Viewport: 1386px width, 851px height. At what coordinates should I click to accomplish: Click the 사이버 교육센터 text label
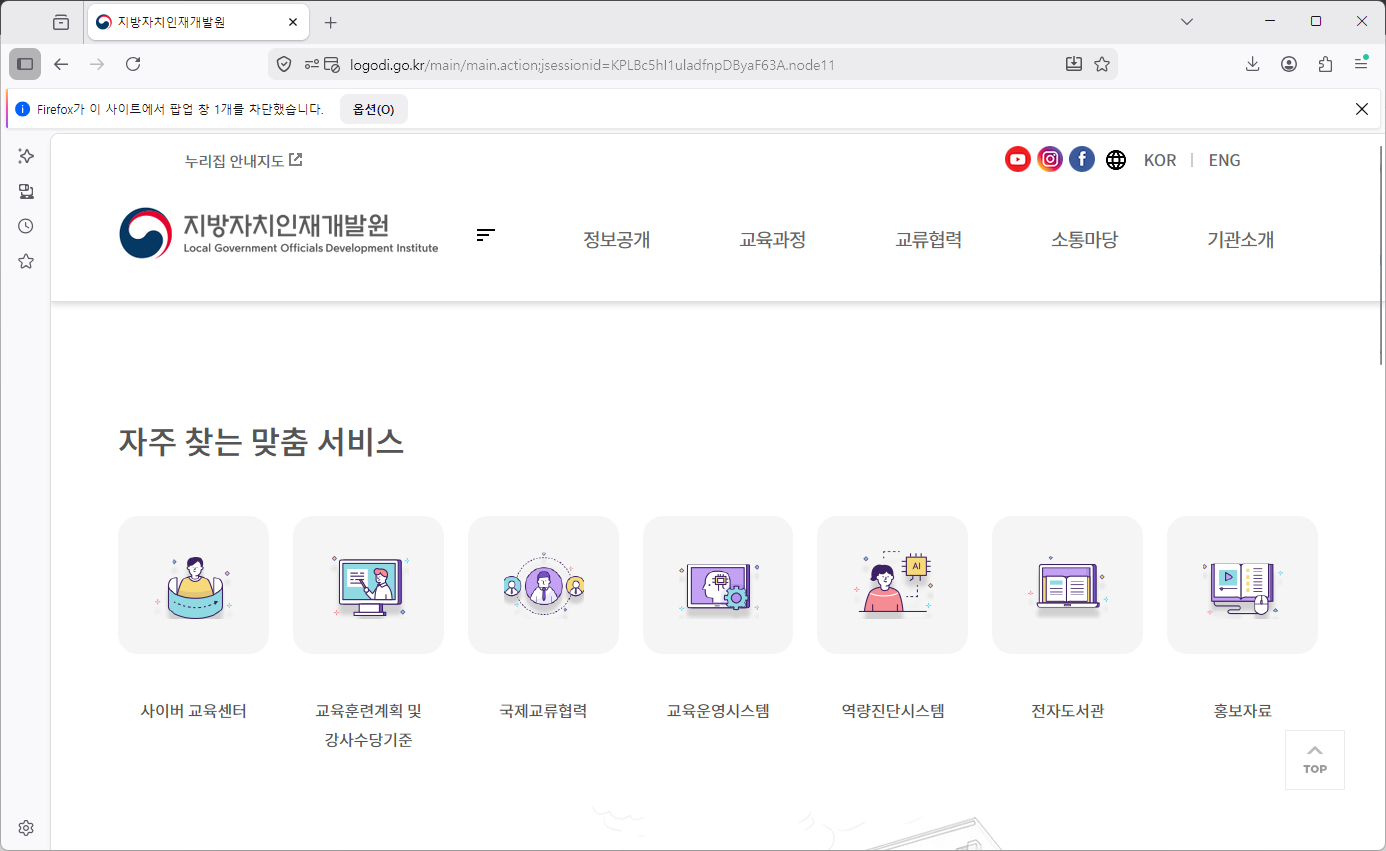click(193, 711)
